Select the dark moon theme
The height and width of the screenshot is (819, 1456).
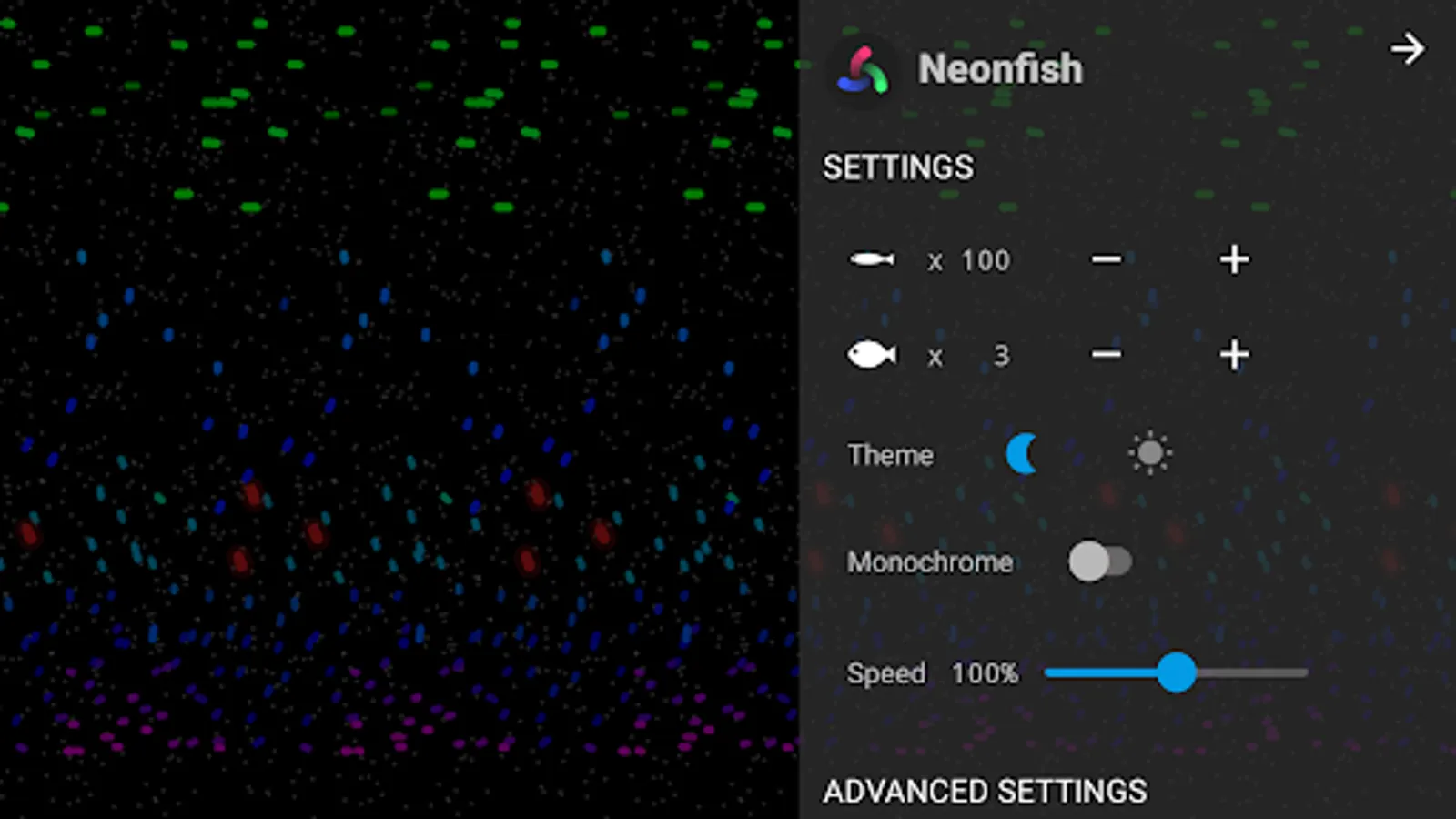[1022, 454]
